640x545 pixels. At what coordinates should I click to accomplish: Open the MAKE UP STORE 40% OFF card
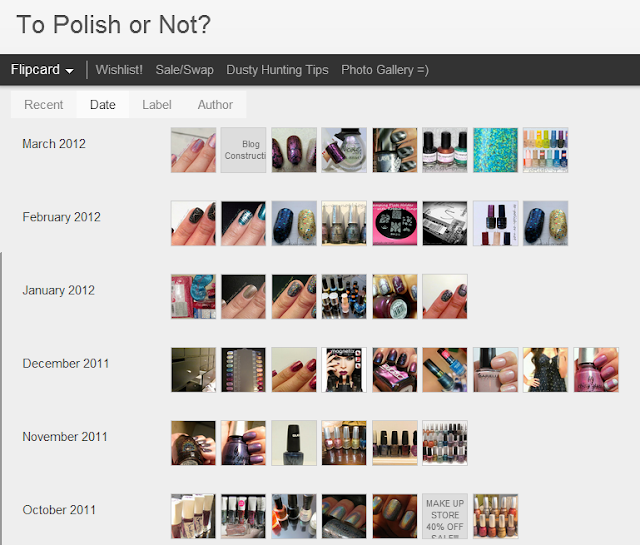click(445, 516)
